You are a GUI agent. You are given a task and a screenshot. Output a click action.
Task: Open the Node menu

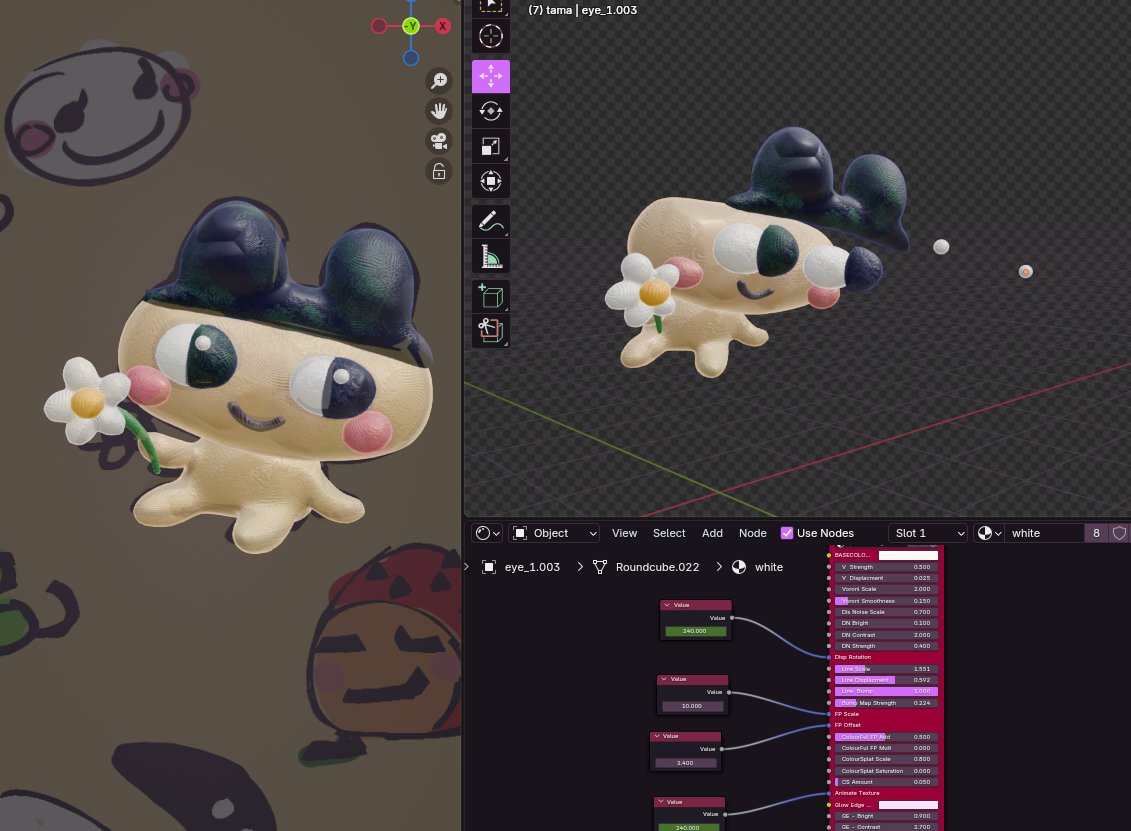tap(752, 533)
